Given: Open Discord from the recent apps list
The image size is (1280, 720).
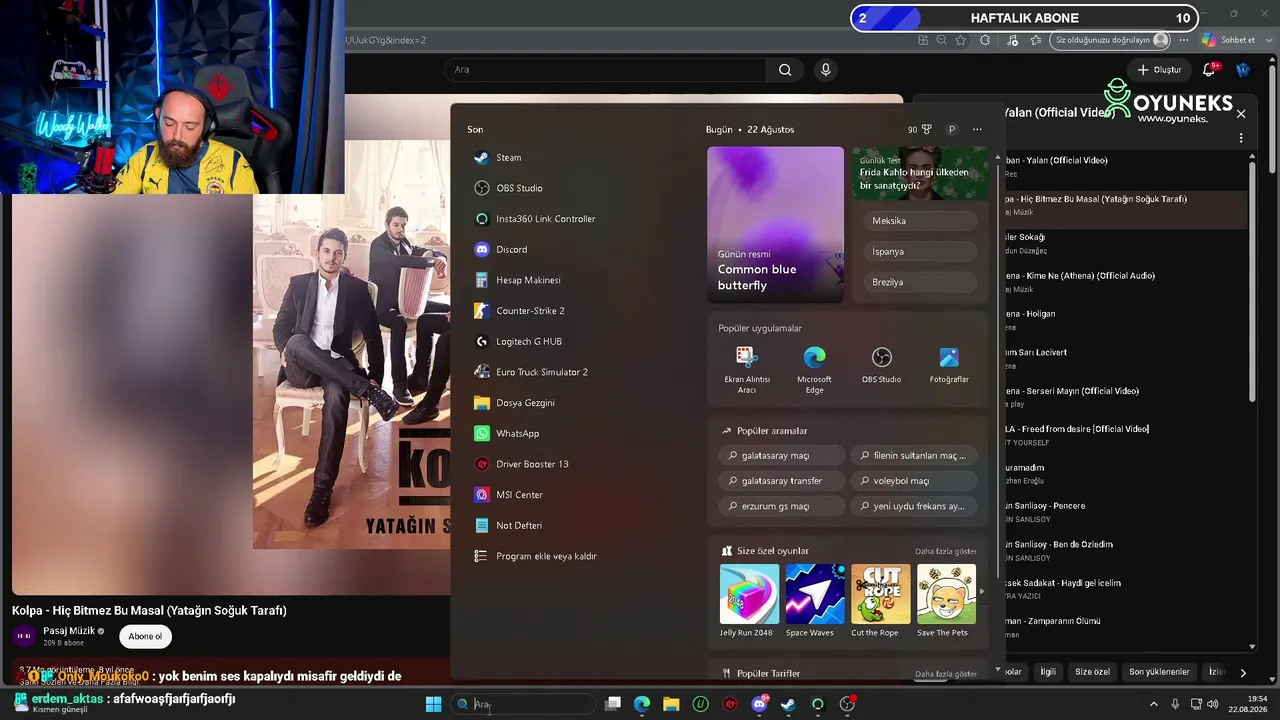Looking at the screenshot, I should pyautogui.click(x=578, y=250).
